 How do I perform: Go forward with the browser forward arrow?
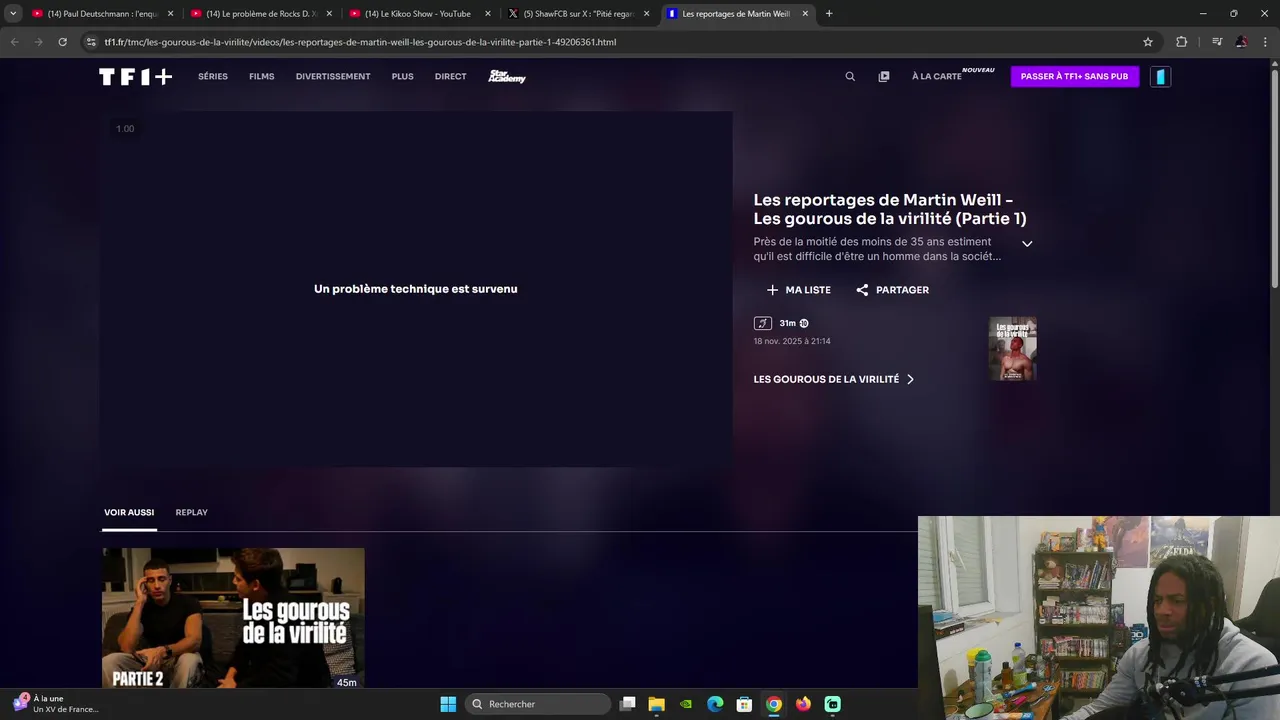(38, 42)
